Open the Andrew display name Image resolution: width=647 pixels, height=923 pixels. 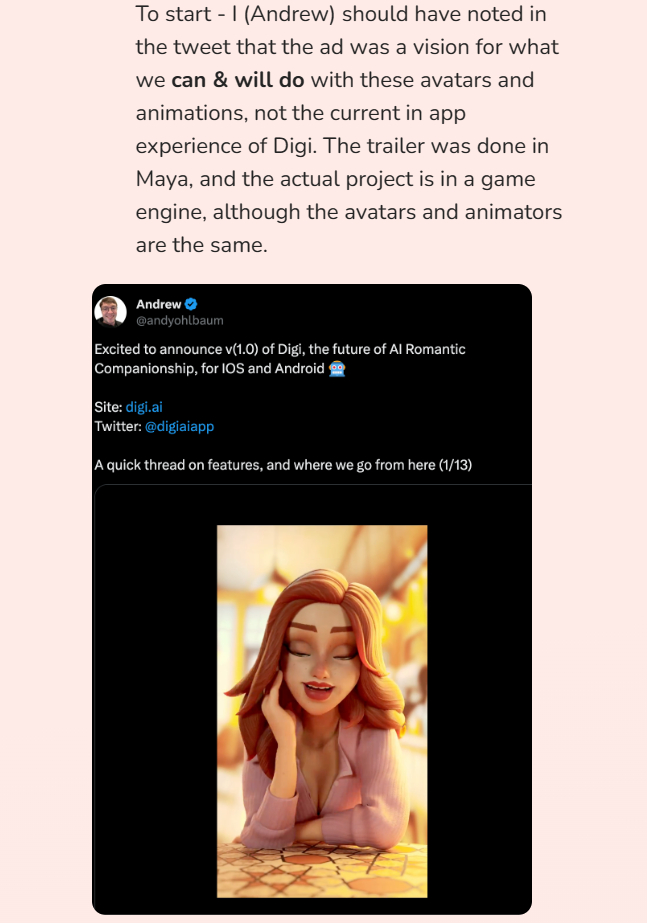tap(158, 304)
